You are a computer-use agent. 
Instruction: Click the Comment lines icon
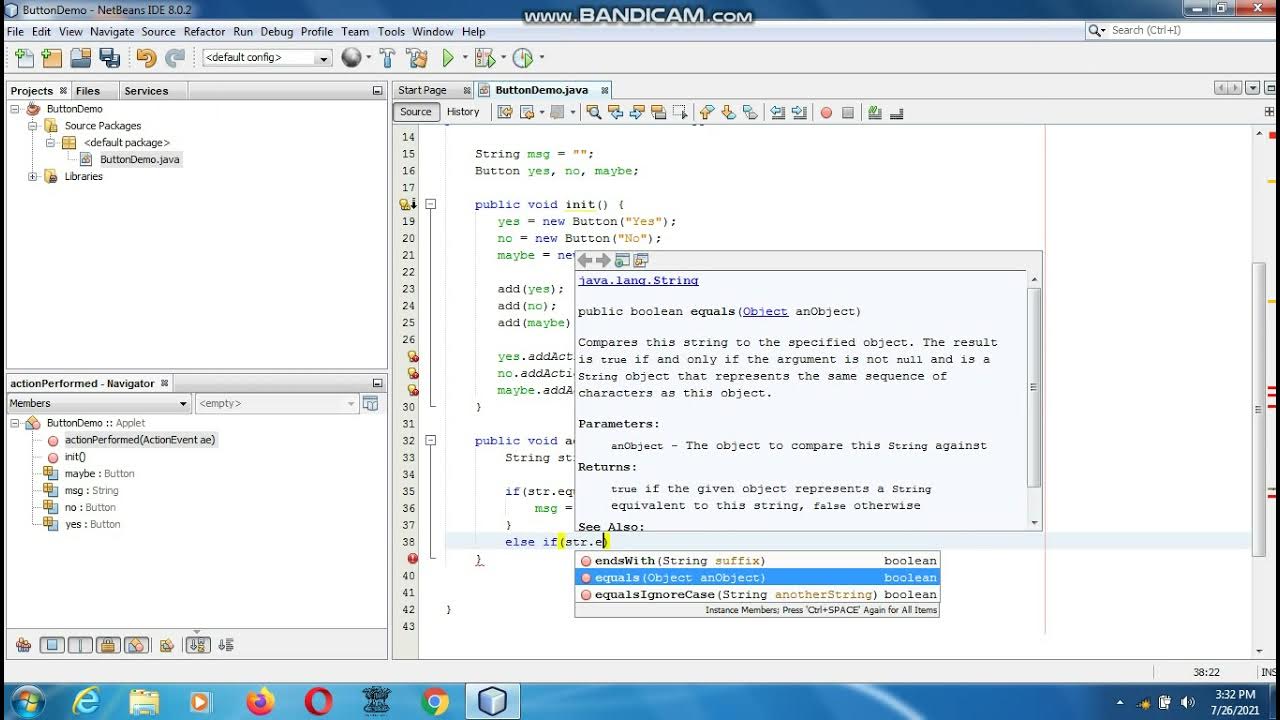(874, 112)
